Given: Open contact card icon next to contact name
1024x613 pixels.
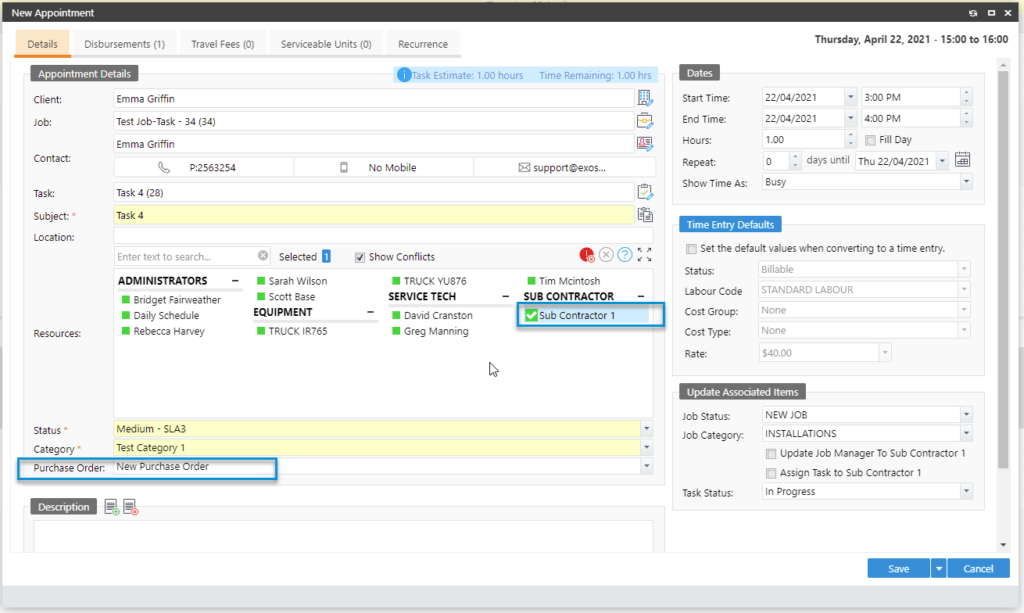Looking at the screenshot, I should [x=645, y=144].
